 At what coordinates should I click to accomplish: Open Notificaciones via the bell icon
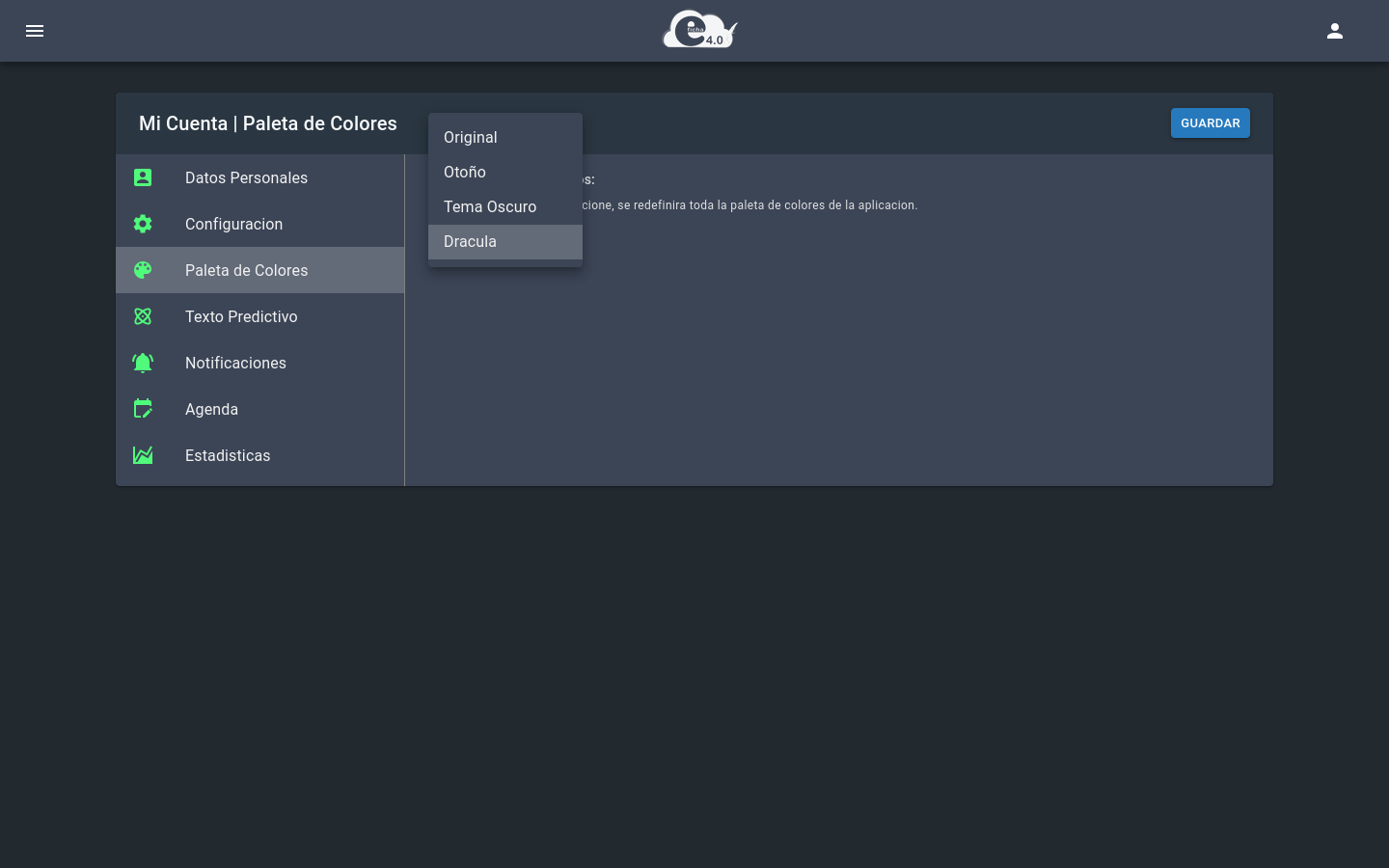(x=143, y=363)
